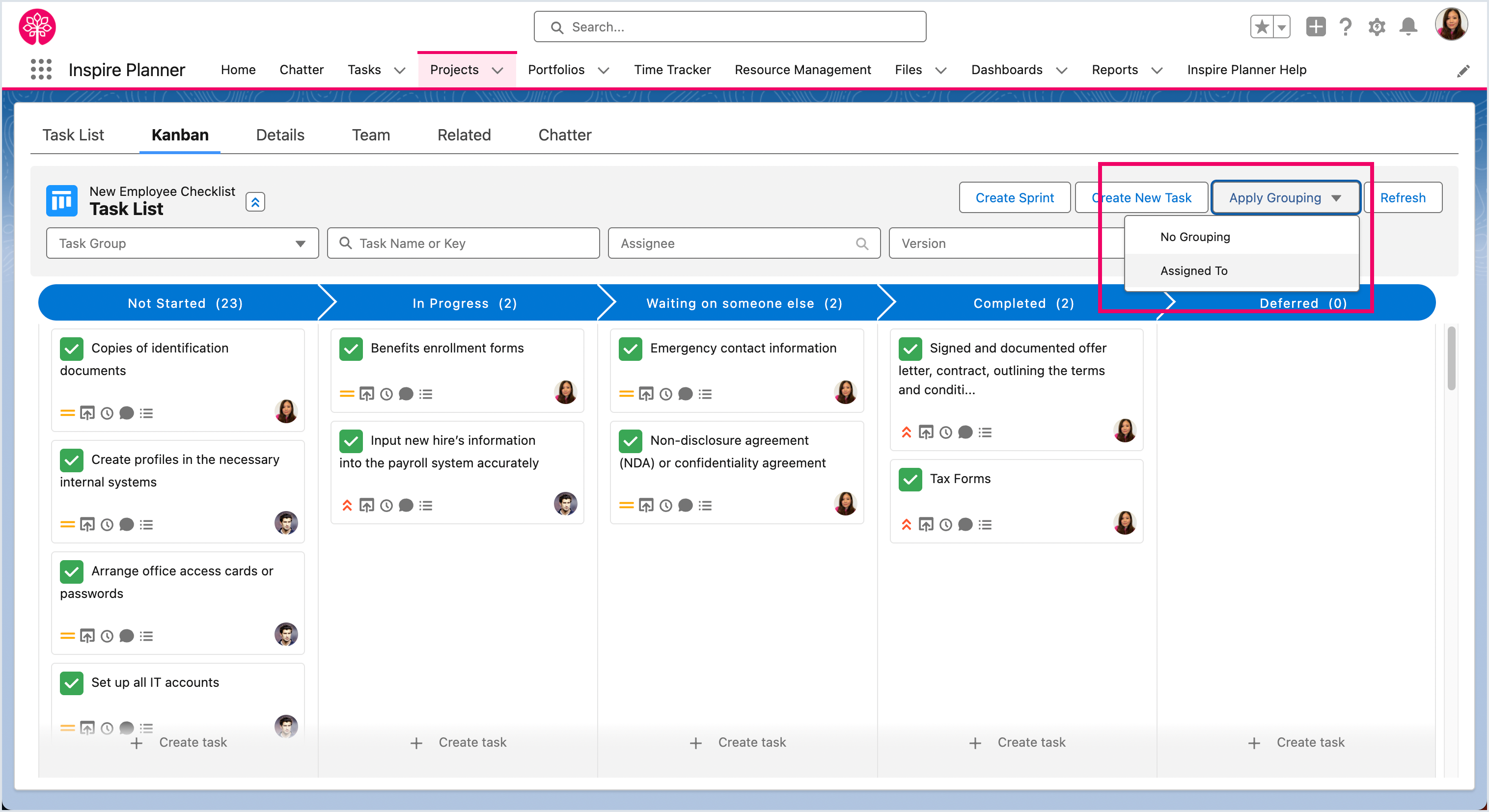This screenshot has width=1489, height=812.
Task: Open the Setup gear icon
Action: click(x=1377, y=27)
